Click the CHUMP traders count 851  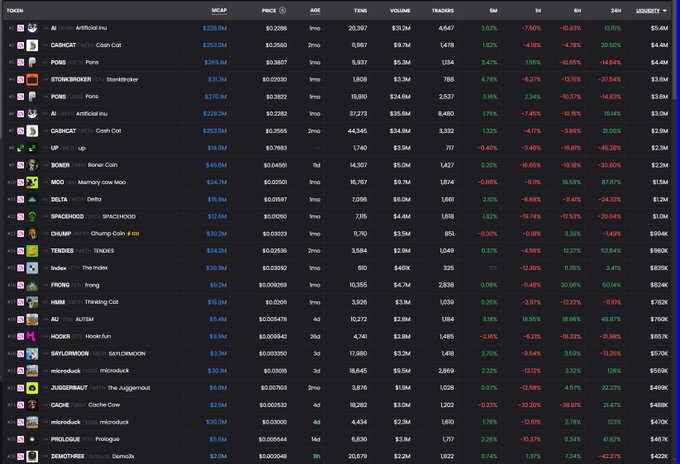coord(449,234)
